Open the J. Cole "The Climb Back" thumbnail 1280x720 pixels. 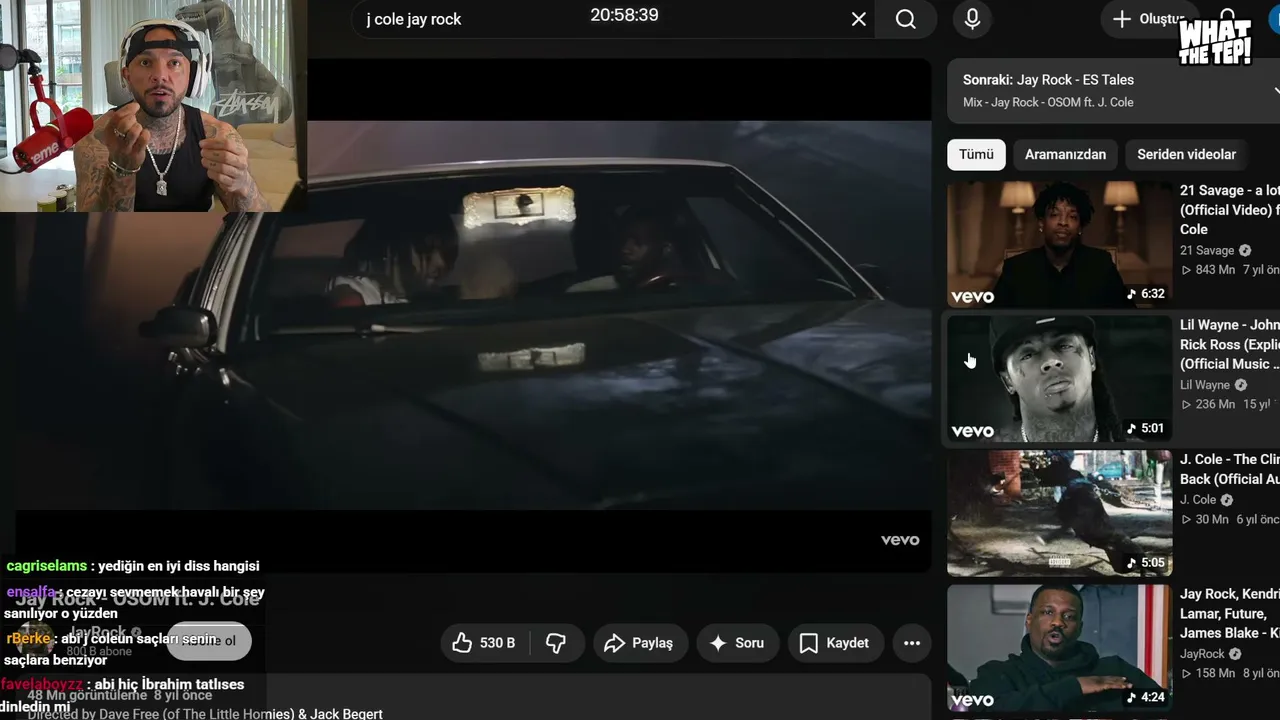[1059, 513]
